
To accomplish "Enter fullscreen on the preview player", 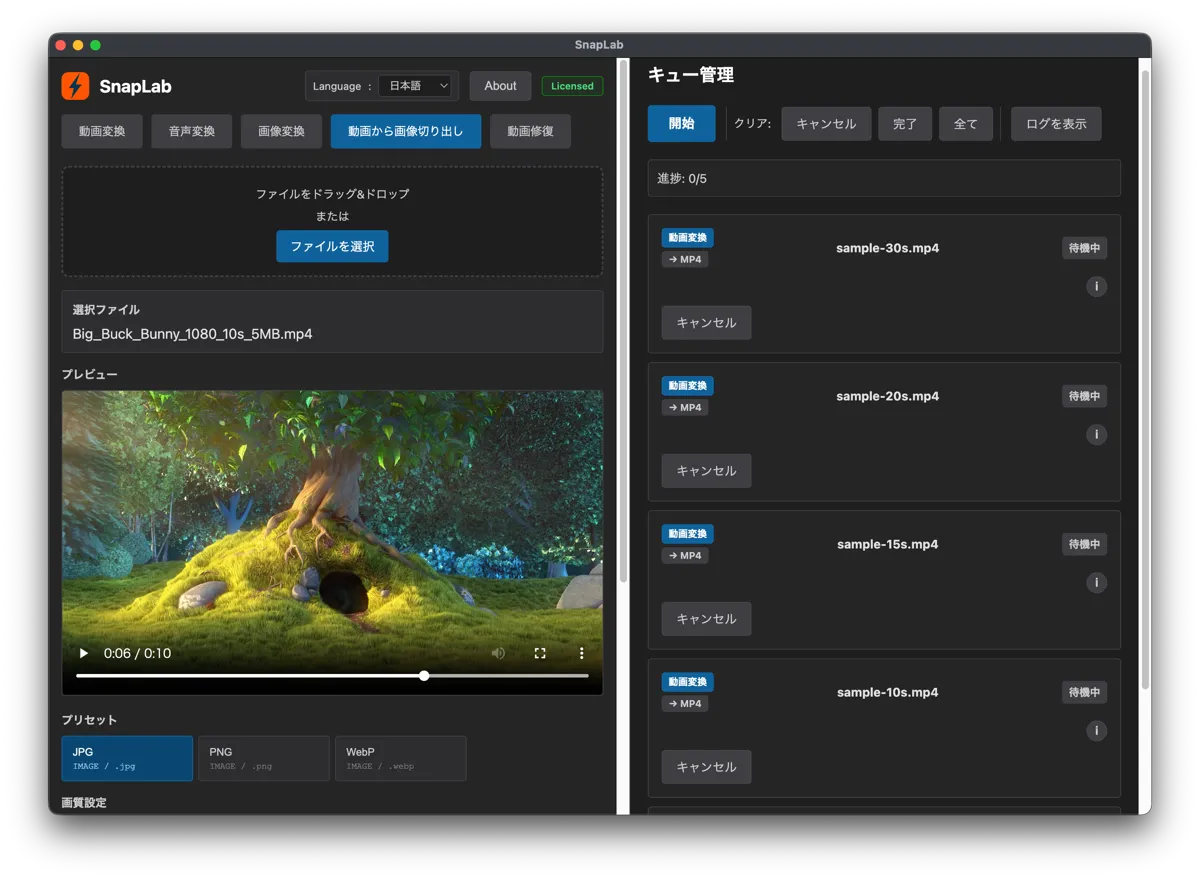I will (540, 652).
